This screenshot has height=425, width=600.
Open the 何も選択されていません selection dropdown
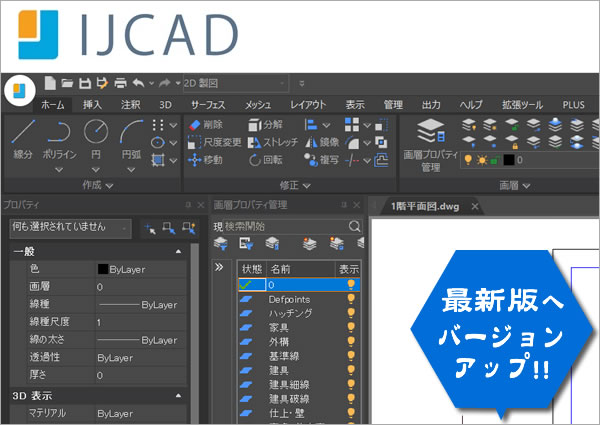(x=70, y=228)
